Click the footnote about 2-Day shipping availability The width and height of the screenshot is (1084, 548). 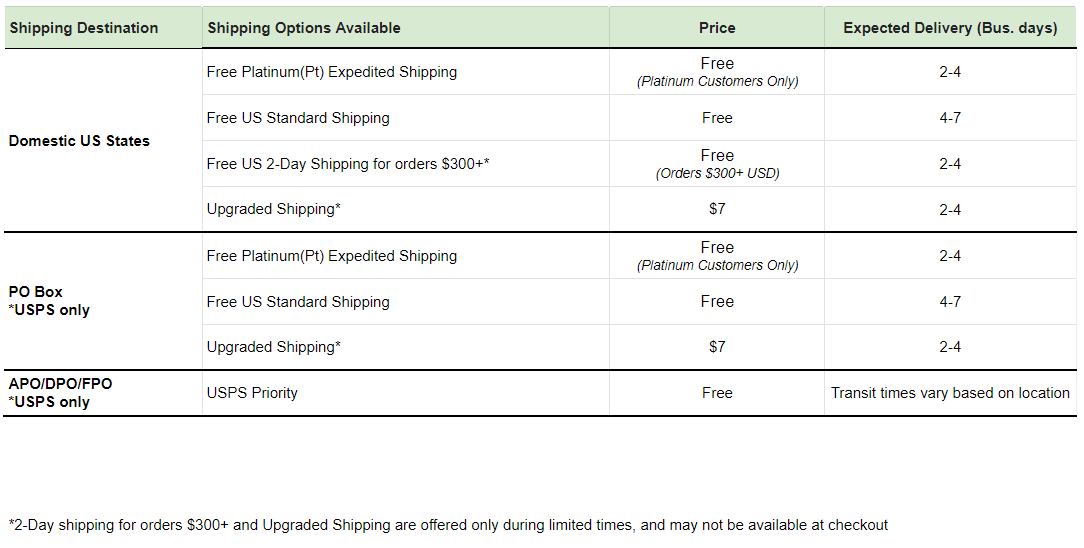449,525
